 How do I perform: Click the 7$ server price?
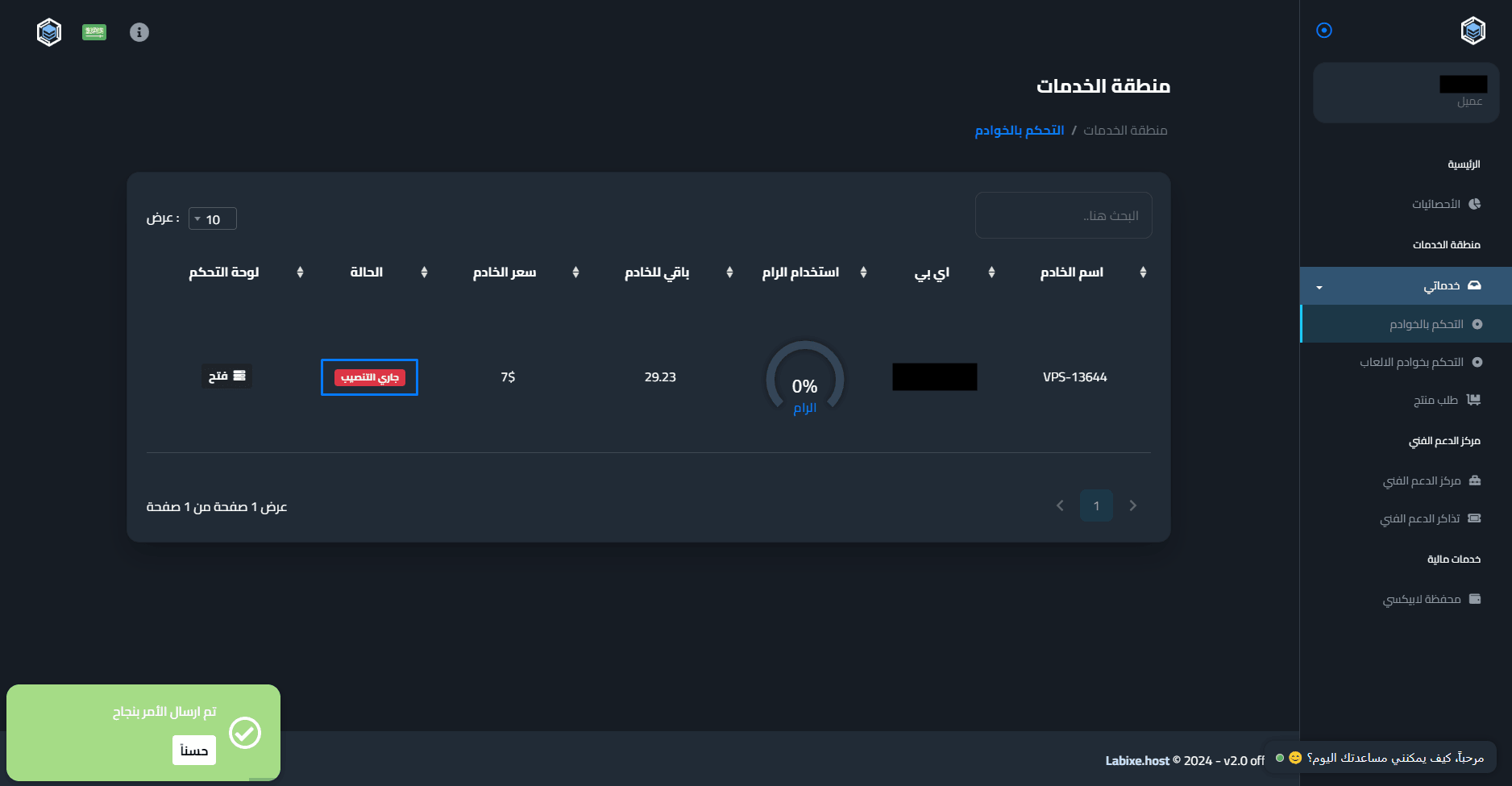(508, 377)
